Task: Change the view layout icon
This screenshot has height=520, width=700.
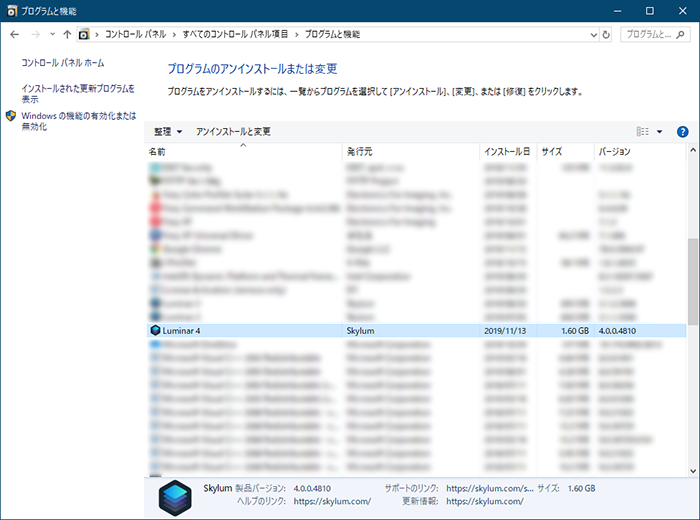Action: 642,132
